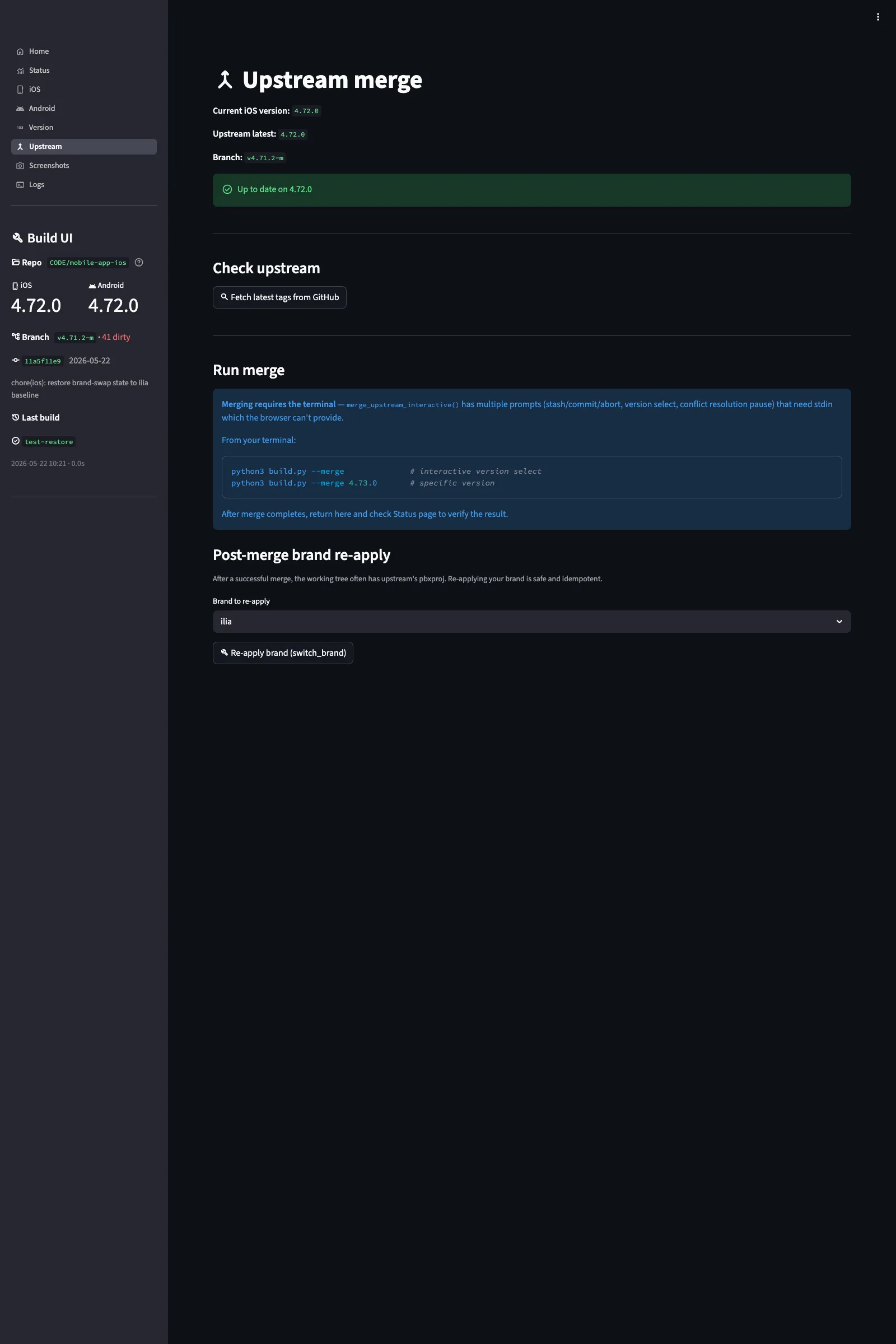Click the 'After merge completes' instruction text
The width and height of the screenshot is (896, 1344).
click(365, 514)
